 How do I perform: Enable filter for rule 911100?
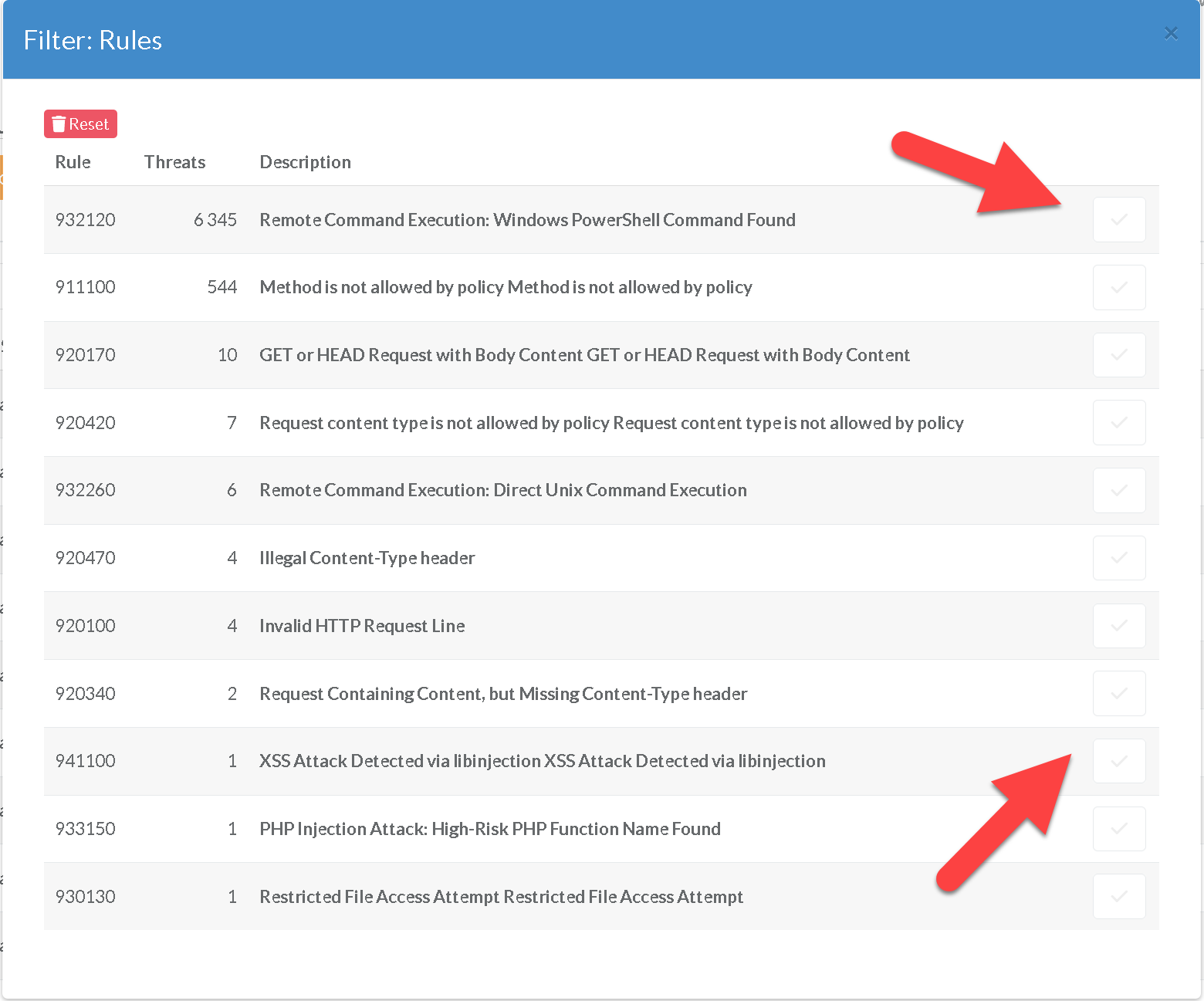(1118, 288)
